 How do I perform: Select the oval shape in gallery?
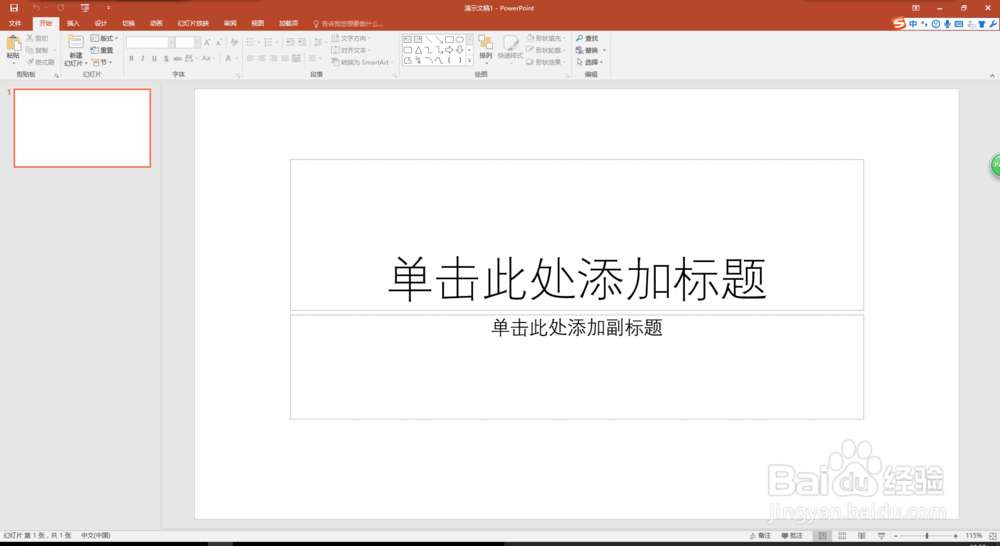[459, 40]
